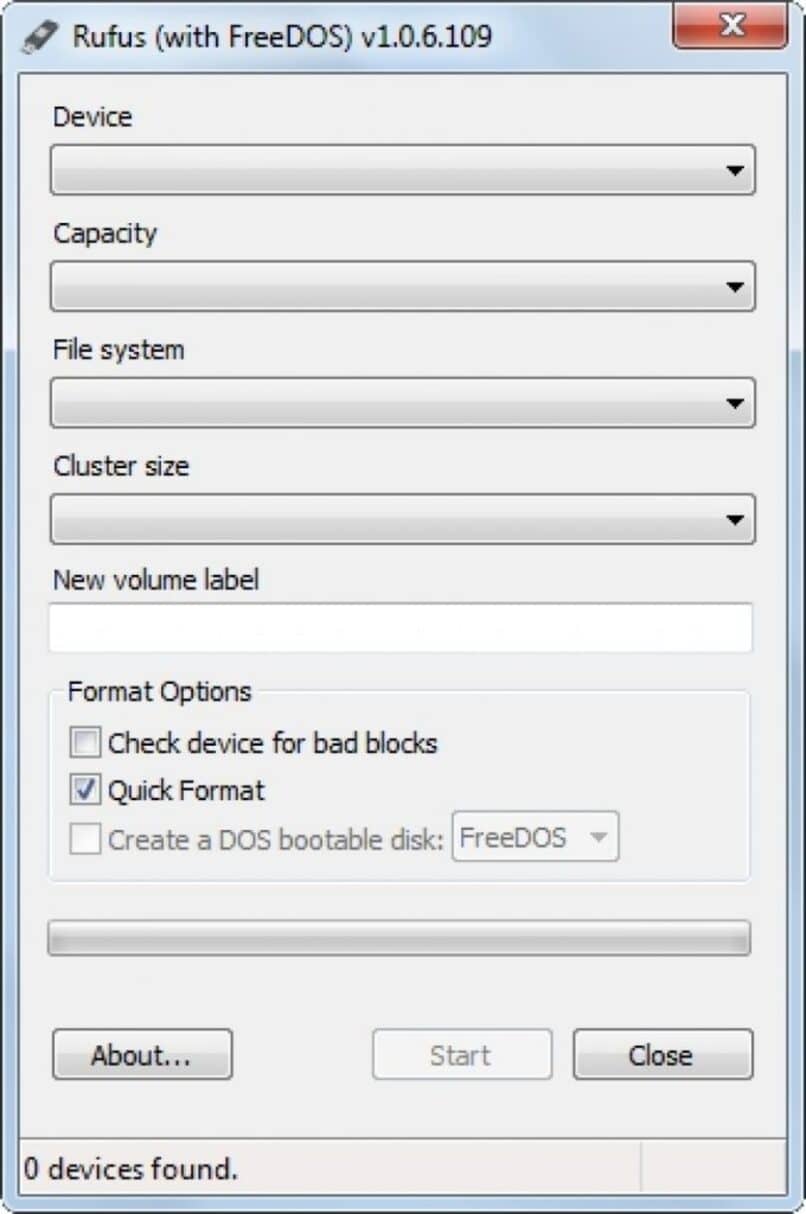Expand the Capacity dropdown
806x1214 pixels.
pyautogui.click(x=403, y=287)
